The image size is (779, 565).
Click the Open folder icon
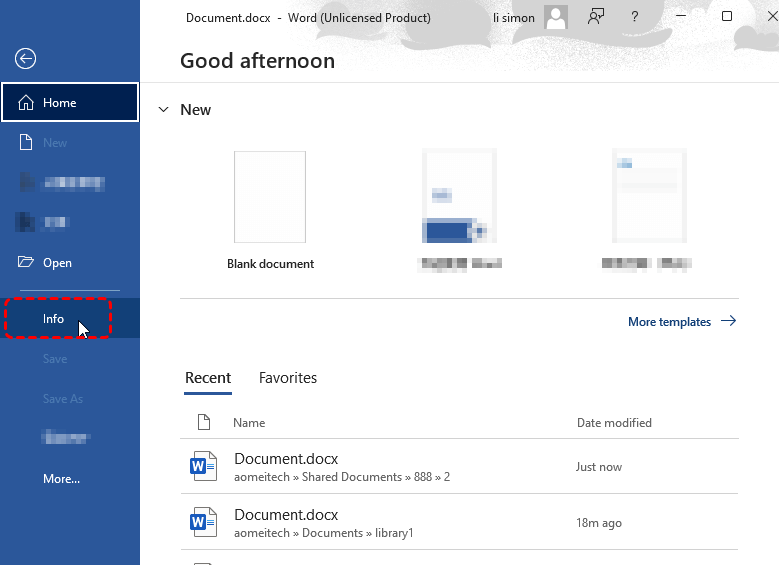26,261
